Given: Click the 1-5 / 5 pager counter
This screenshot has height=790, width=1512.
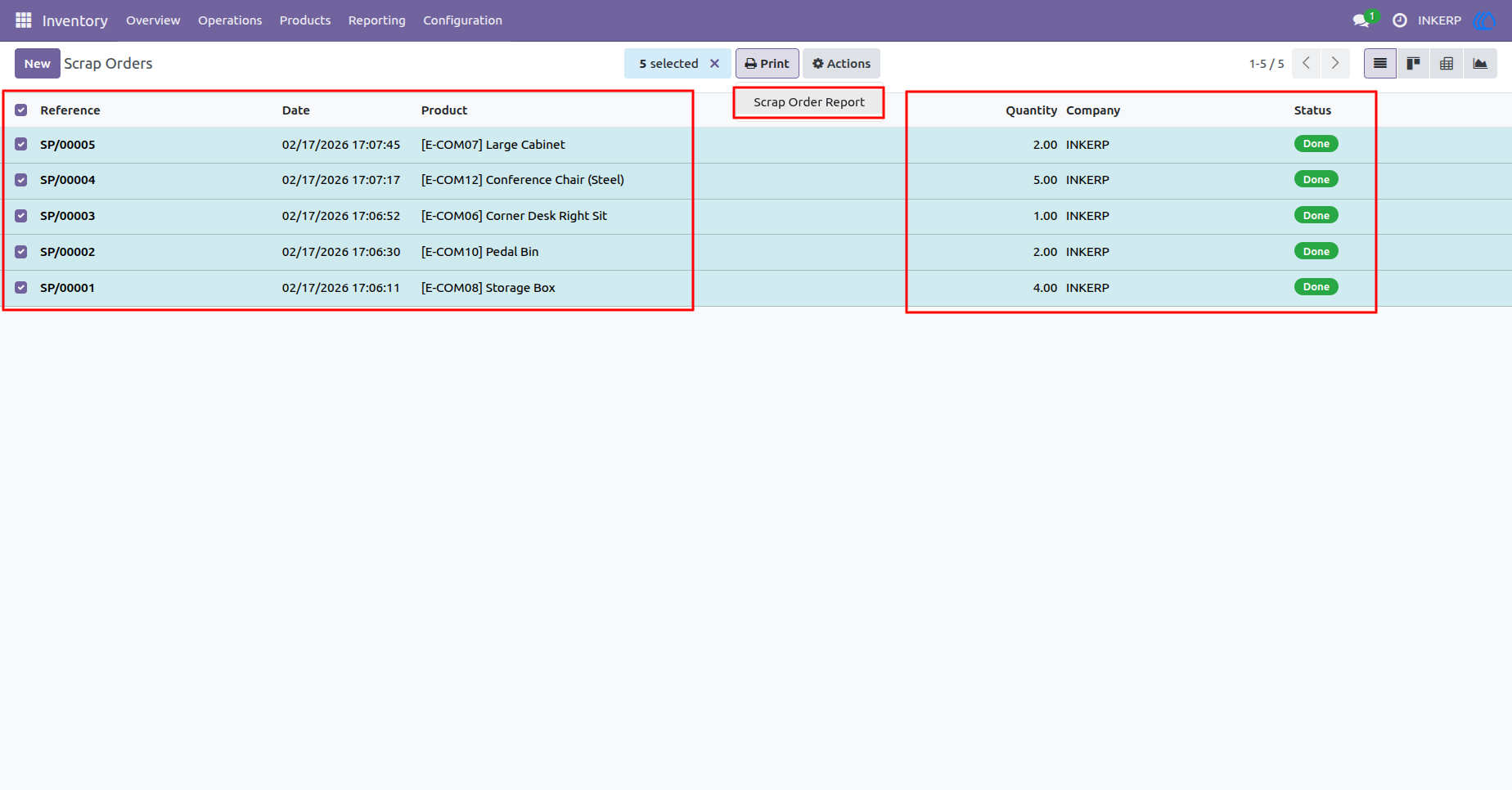Looking at the screenshot, I should point(1267,64).
